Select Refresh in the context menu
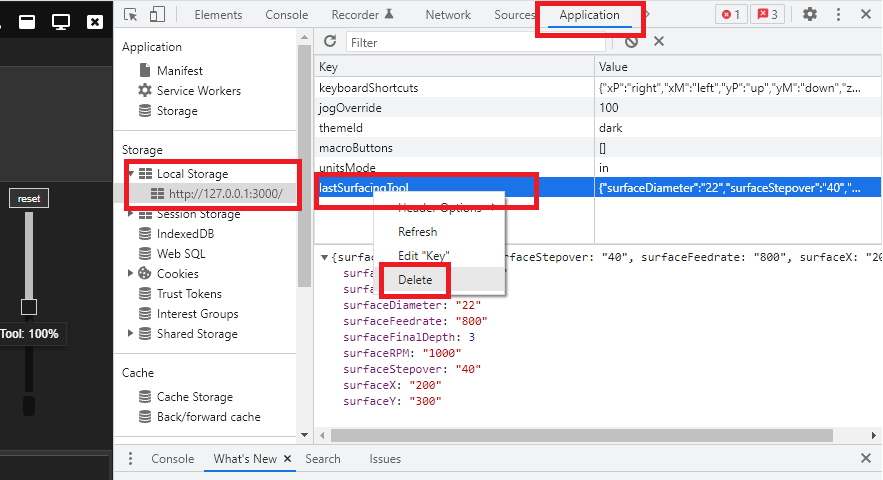This screenshot has width=883, height=480. [417, 232]
